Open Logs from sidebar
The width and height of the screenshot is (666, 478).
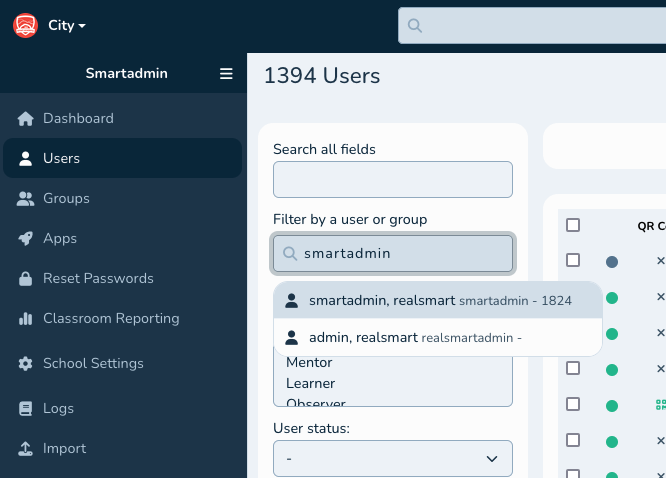58,408
